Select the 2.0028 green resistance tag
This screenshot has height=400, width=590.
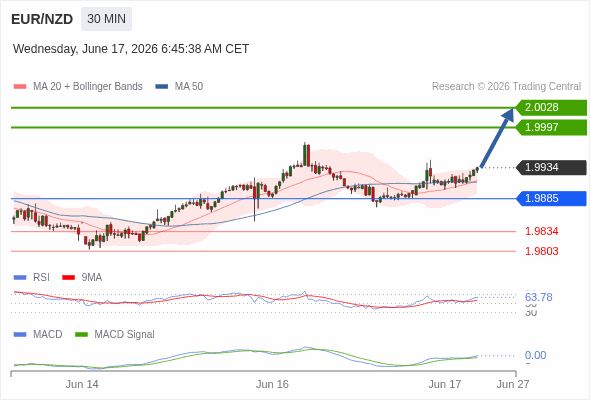pos(551,108)
